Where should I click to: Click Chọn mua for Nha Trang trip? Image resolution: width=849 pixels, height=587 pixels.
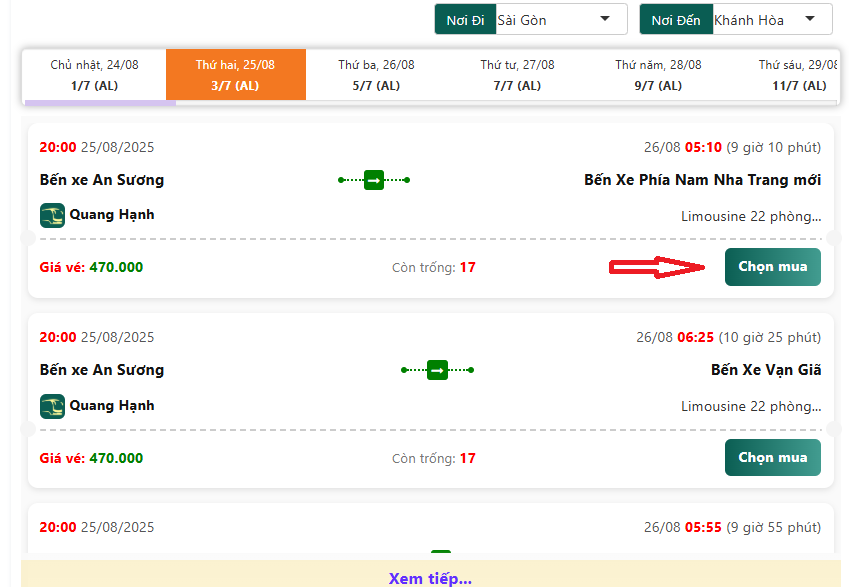(772, 267)
